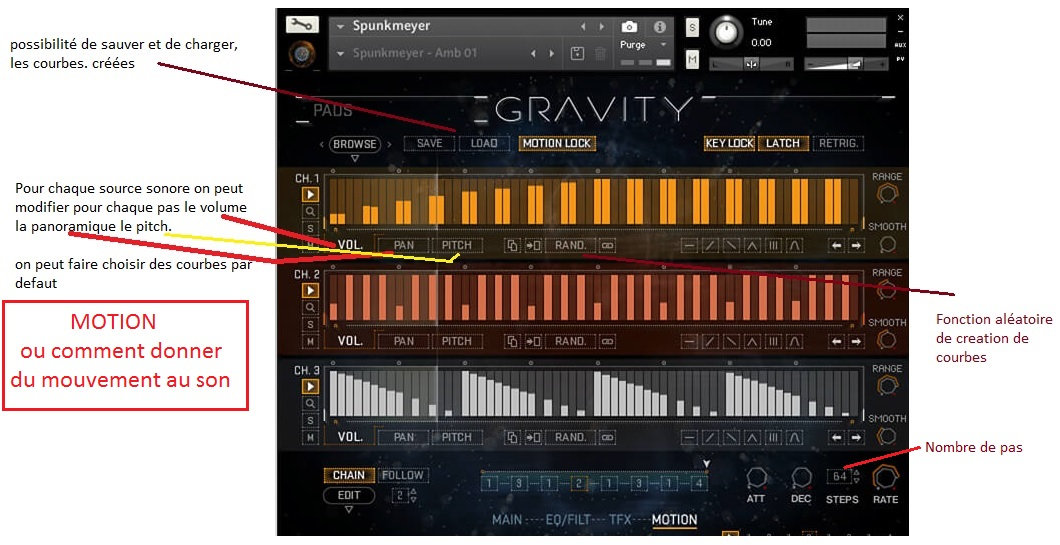This screenshot has height=545, width=1060.
Task: Click the LOAD button
Action: click(x=484, y=143)
